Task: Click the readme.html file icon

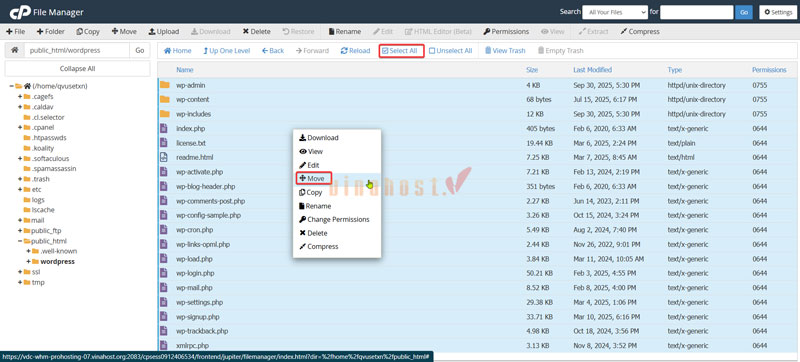Action: coord(164,157)
